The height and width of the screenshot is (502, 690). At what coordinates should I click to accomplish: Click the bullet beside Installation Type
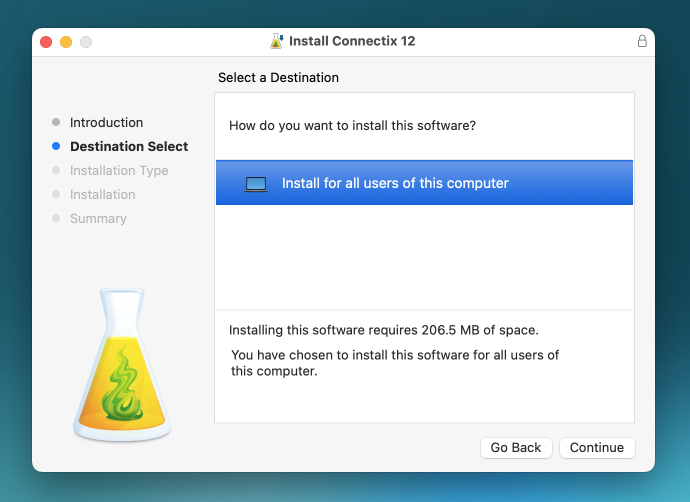pos(56,171)
